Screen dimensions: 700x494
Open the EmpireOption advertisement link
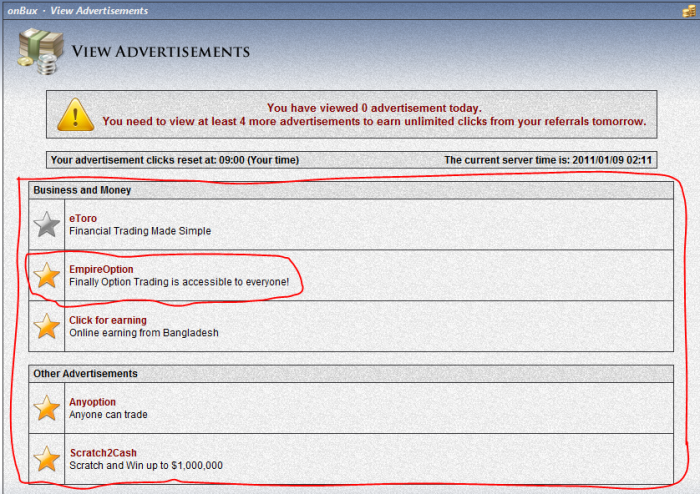[101, 269]
